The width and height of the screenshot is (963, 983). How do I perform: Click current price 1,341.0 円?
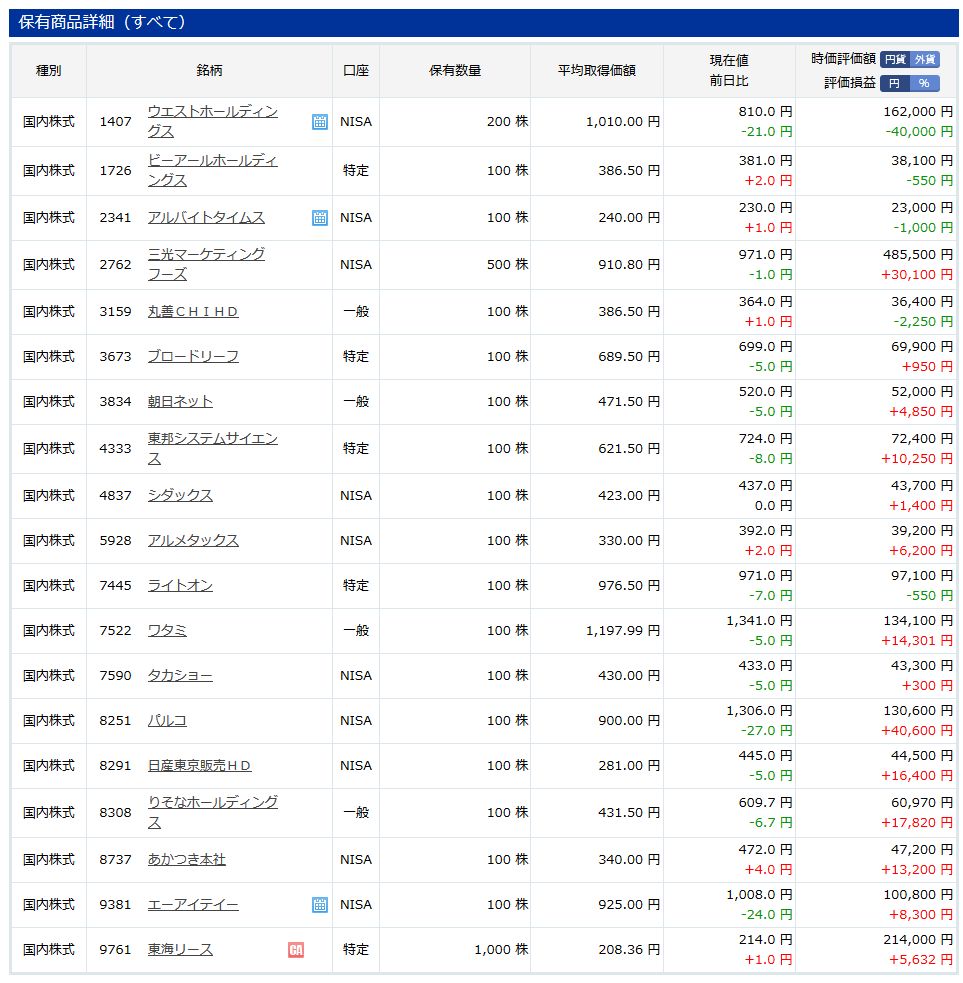[x=760, y=621]
